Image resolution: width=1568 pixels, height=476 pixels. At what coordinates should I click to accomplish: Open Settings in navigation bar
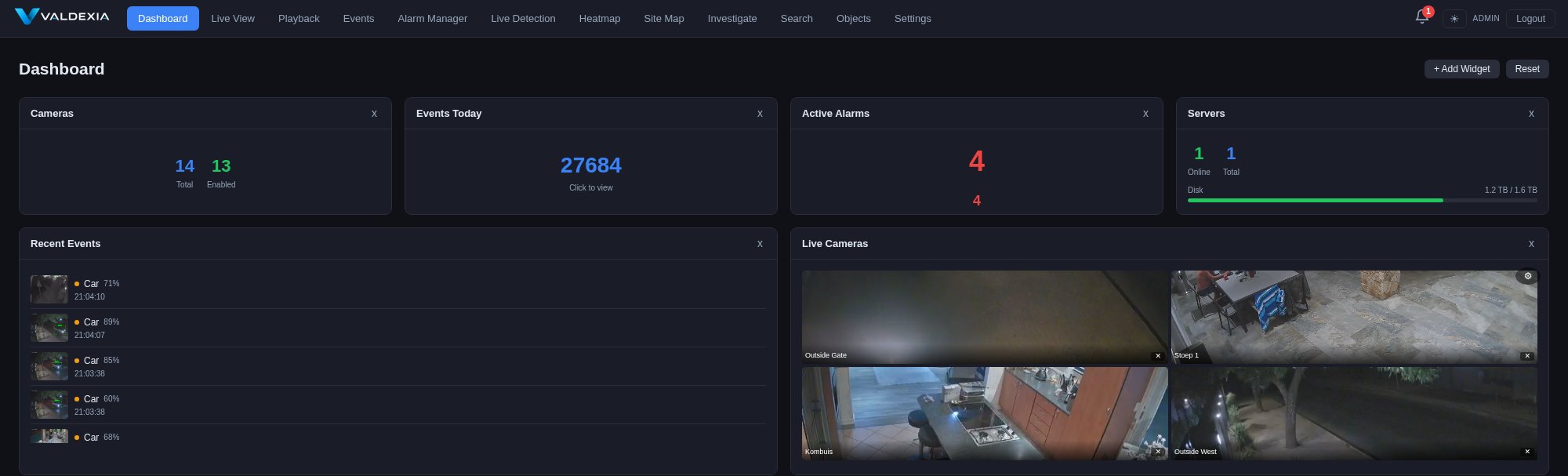point(913,18)
